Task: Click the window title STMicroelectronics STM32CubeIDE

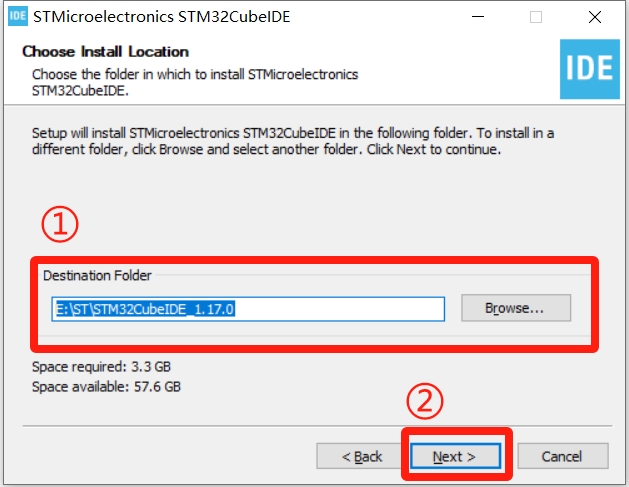Action: pos(162,17)
